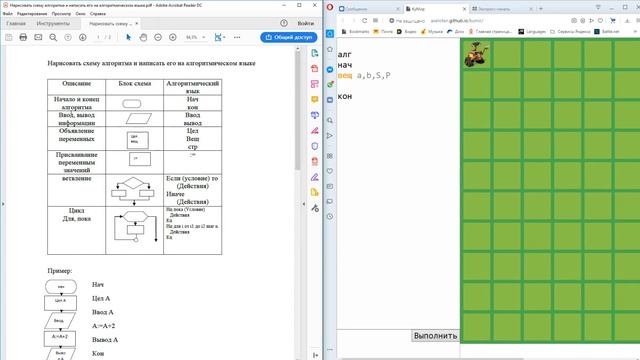Go to next page with down arrow

click(82, 37)
